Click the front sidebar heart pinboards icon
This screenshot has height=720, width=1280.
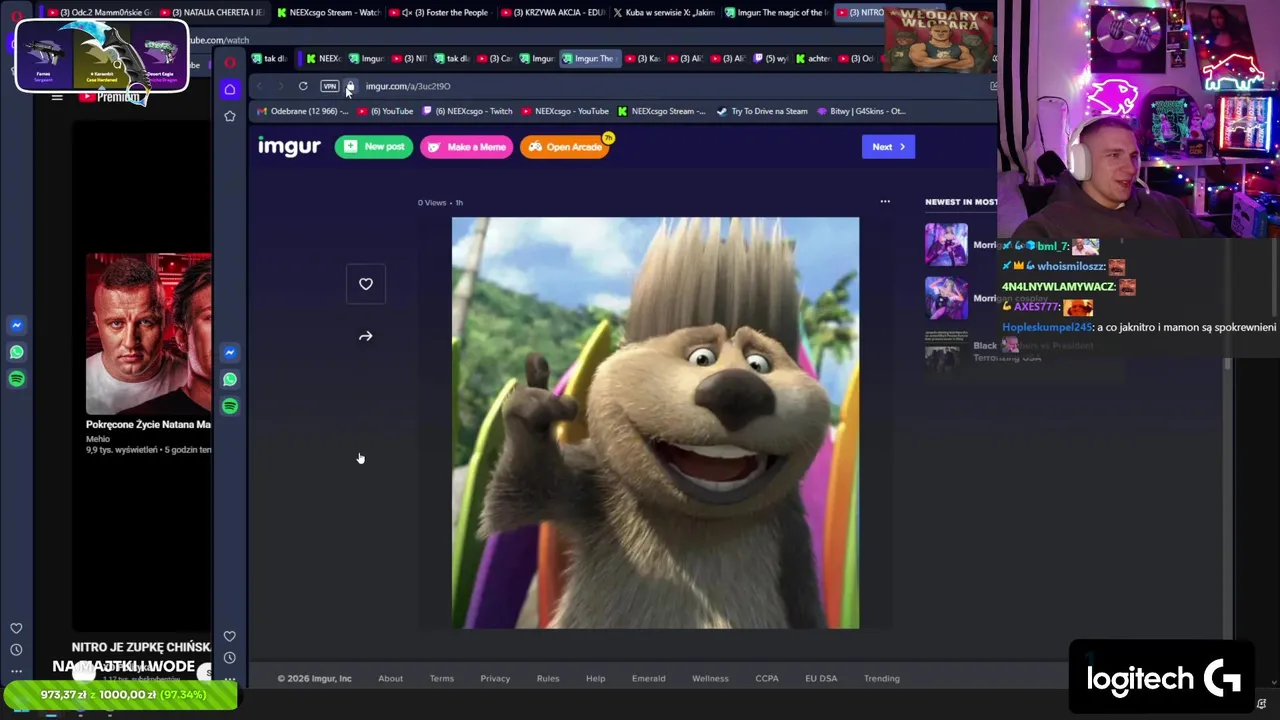click(230, 636)
